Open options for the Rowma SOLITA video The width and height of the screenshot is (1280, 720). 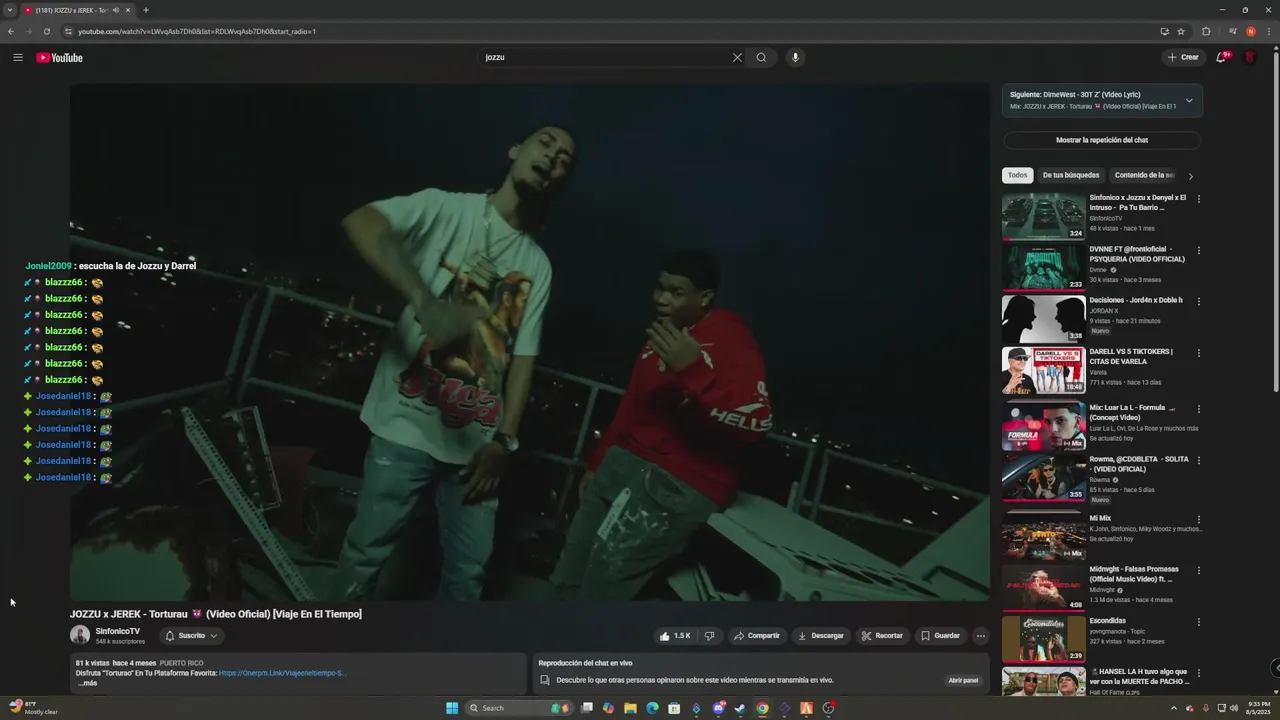coord(1198,460)
